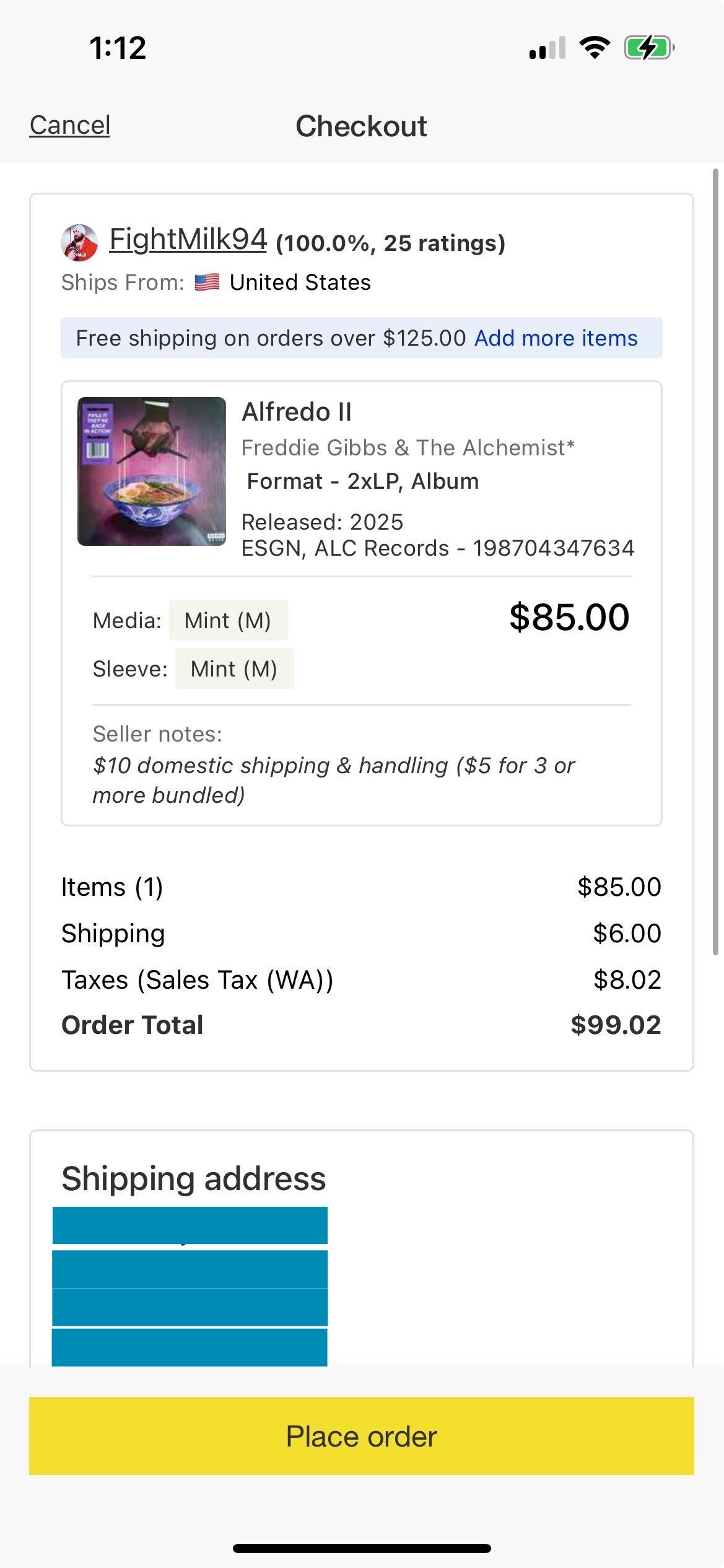Viewport: 724px width, 1568px height.
Task: Tap the free shipping banner
Action: pyautogui.click(x=362, y=338)
